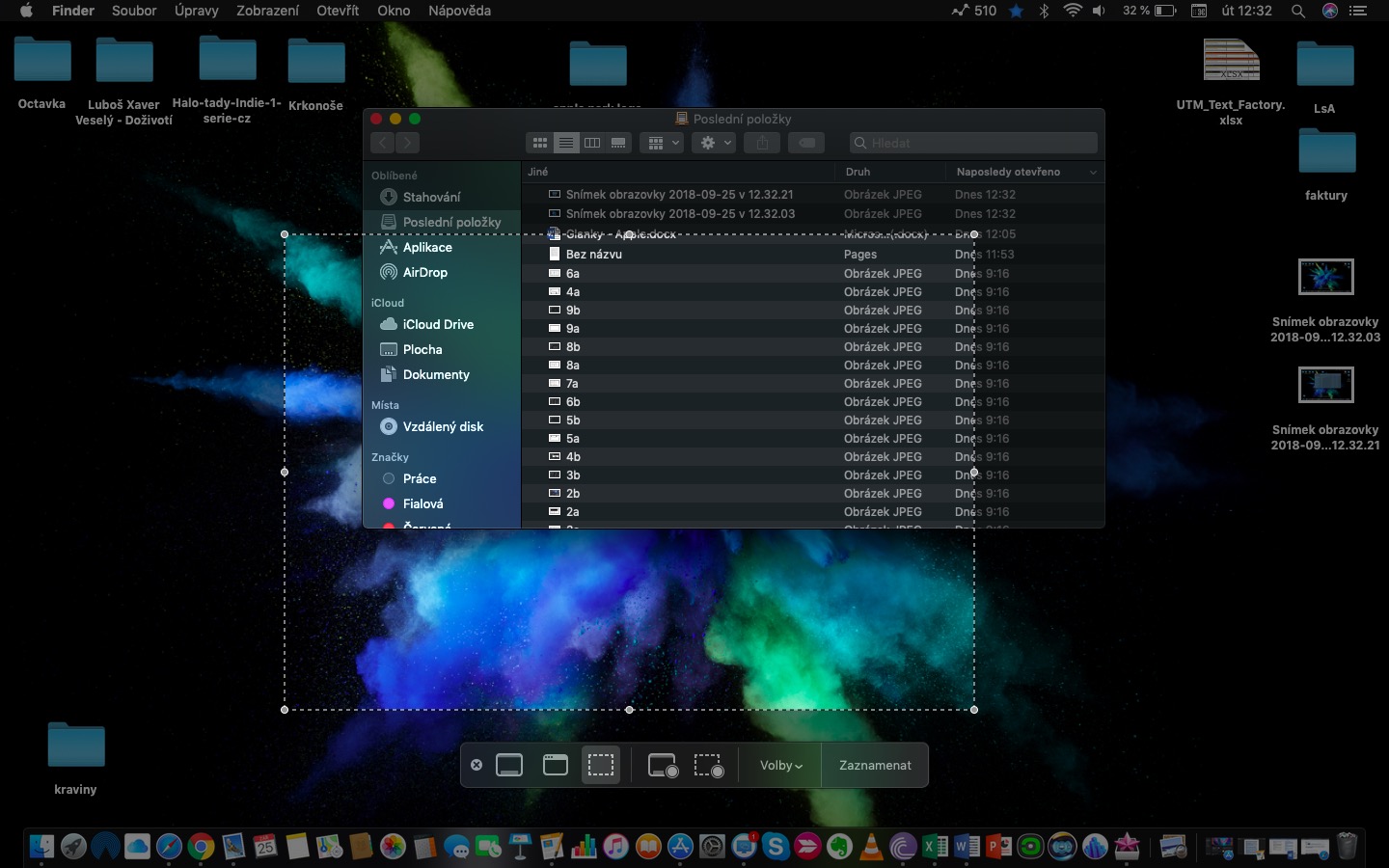Click the tag icon in Finder toolbar

tap(806, 142)
